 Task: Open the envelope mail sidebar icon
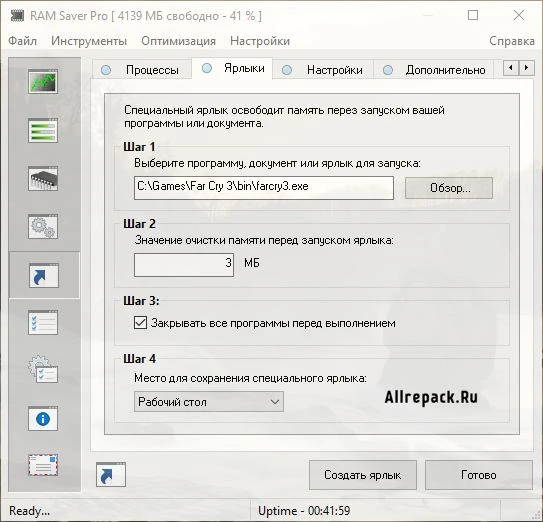pos(43,465)
